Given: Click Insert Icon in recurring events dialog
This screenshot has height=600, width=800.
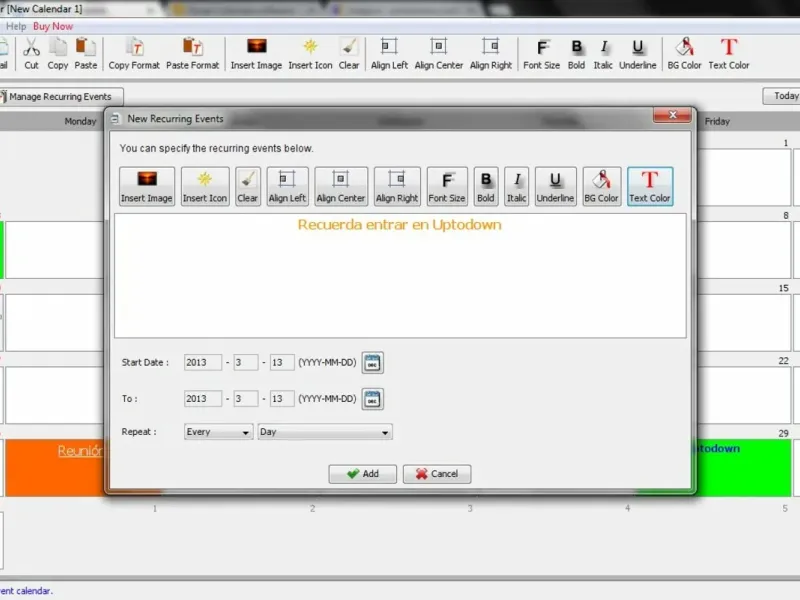Looking at the screenshot, I should (205, 186).
